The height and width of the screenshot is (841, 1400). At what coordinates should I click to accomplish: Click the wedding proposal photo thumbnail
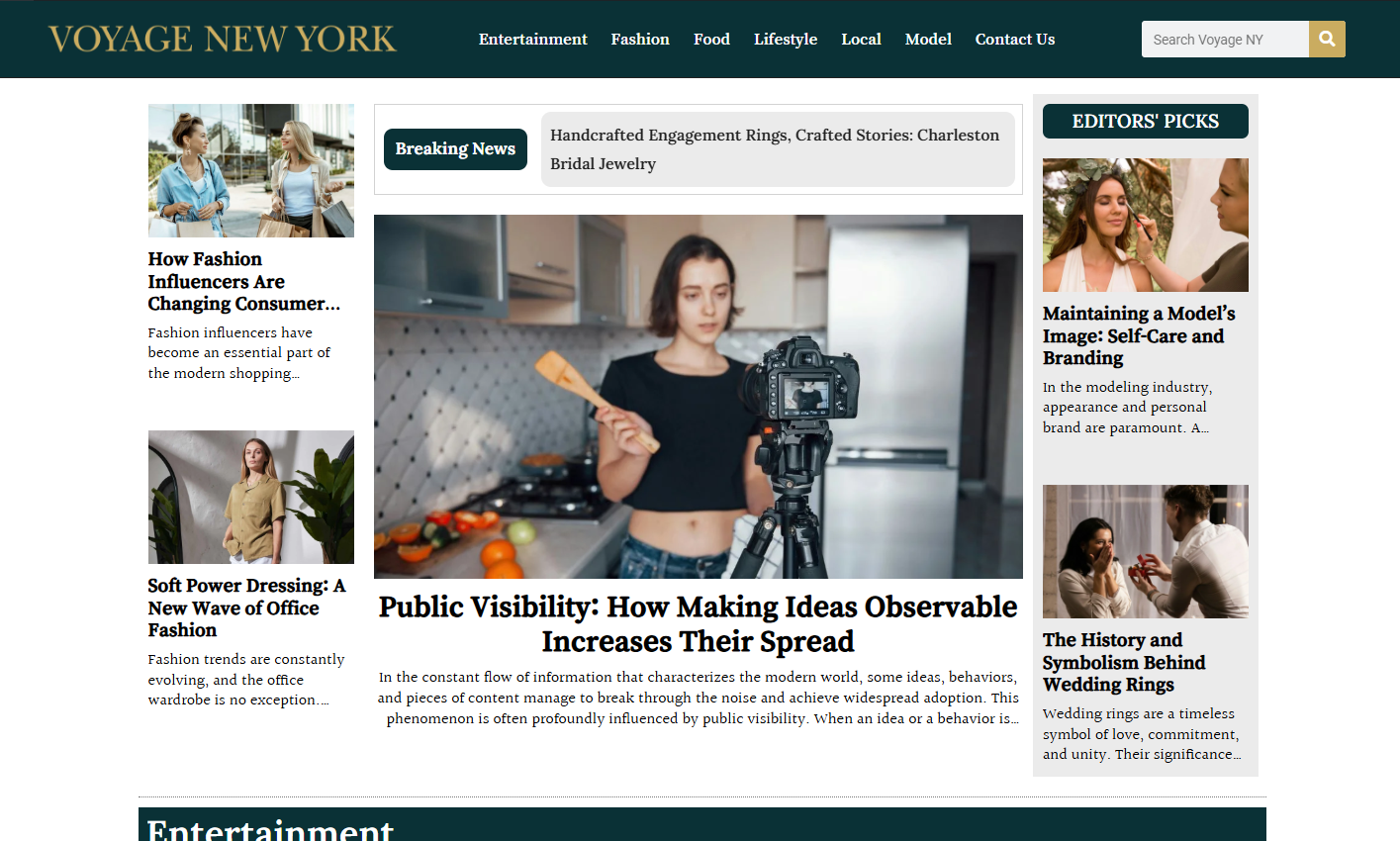pyautogui.click(x=1146, y=551)
